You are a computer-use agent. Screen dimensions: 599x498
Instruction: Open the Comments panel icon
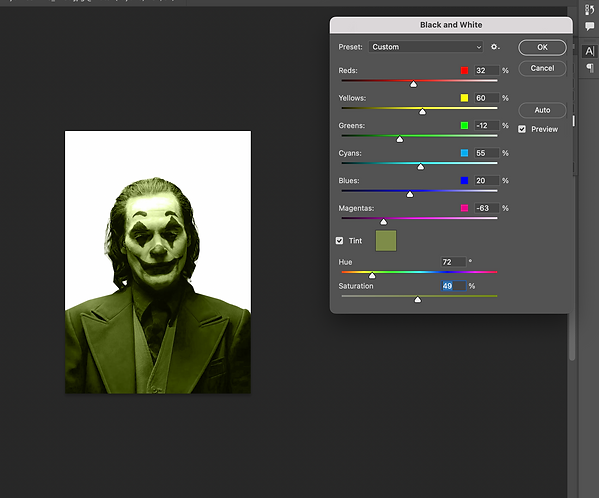coord(589,26)
